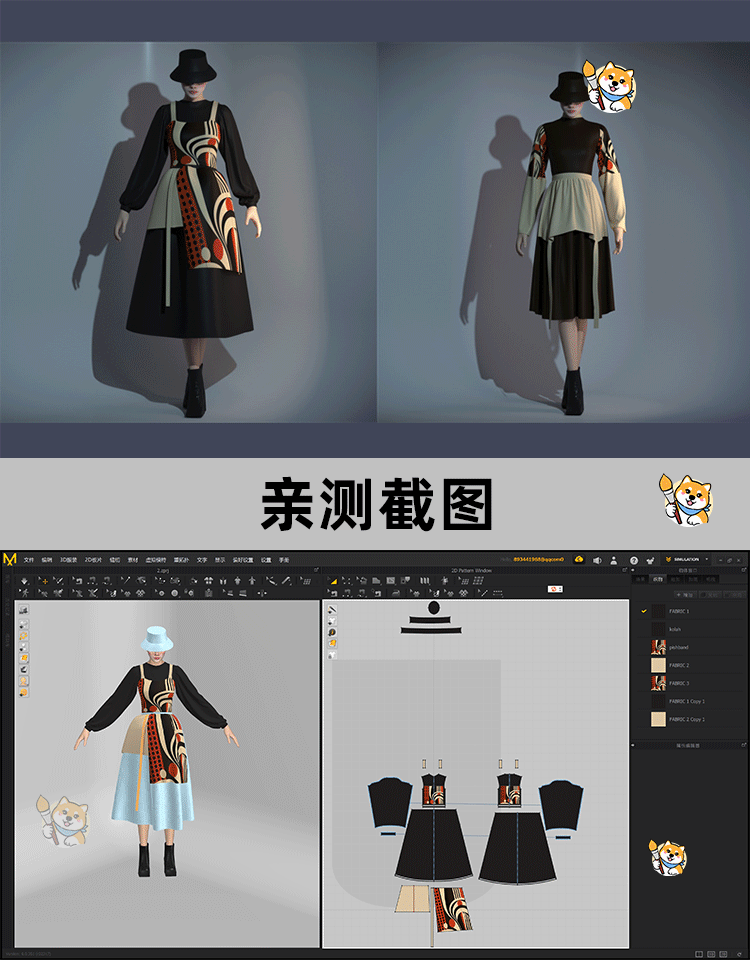This screenshot has height=960, width=750.
Task: Open the 编辑 menu
Action: [47, 560]
